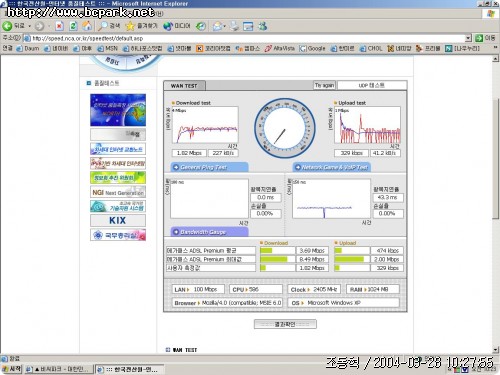The height and width of the screenshot is (375, 500).
Task: Open Favorites star icon
Action: tap(130, 26)
